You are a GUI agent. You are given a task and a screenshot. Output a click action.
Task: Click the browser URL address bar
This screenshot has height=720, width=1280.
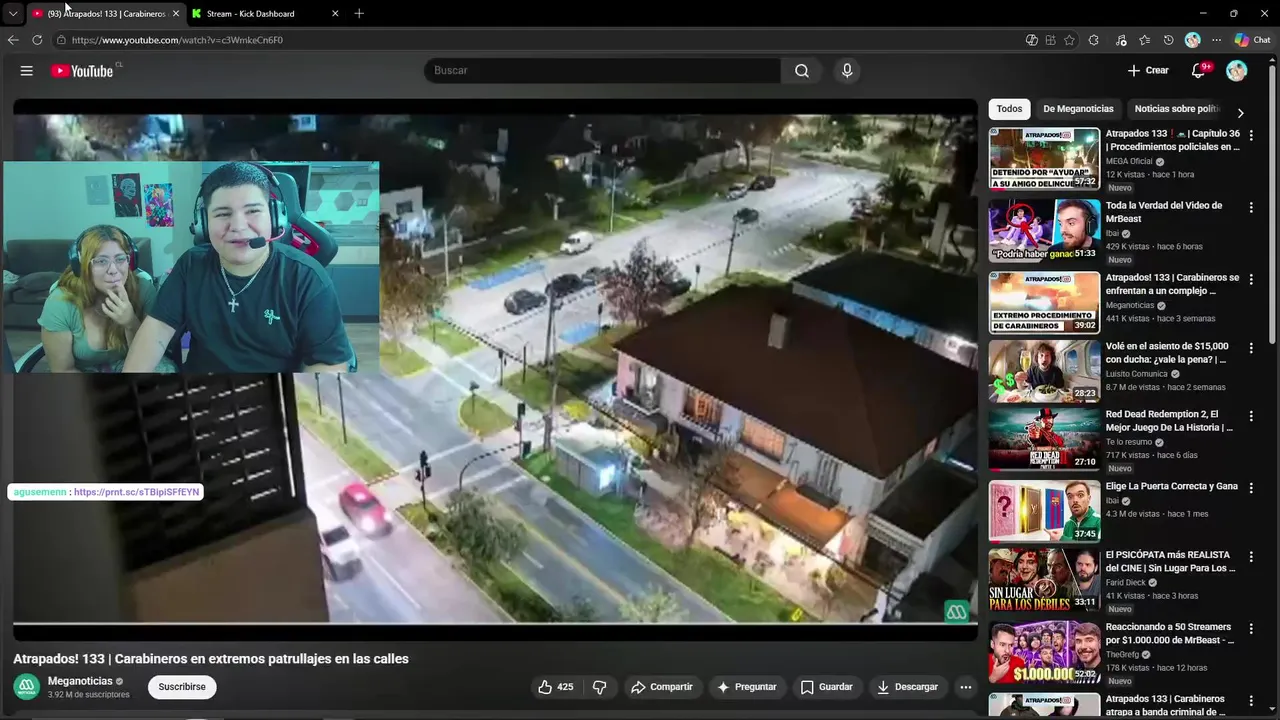(540, 40)
